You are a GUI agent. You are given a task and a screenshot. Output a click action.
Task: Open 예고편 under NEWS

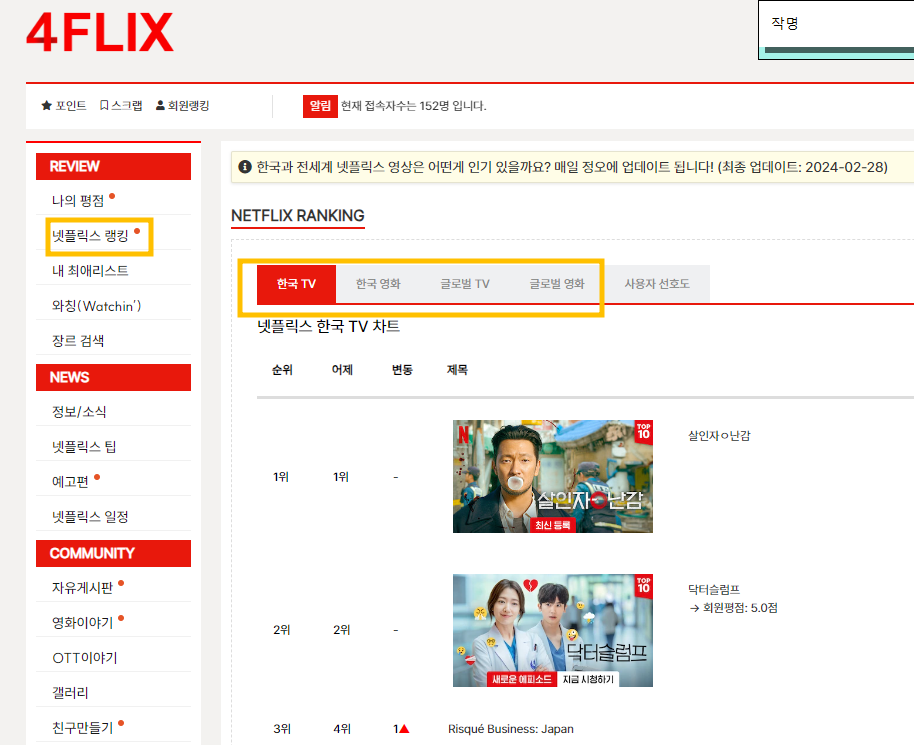coord(70,481)
